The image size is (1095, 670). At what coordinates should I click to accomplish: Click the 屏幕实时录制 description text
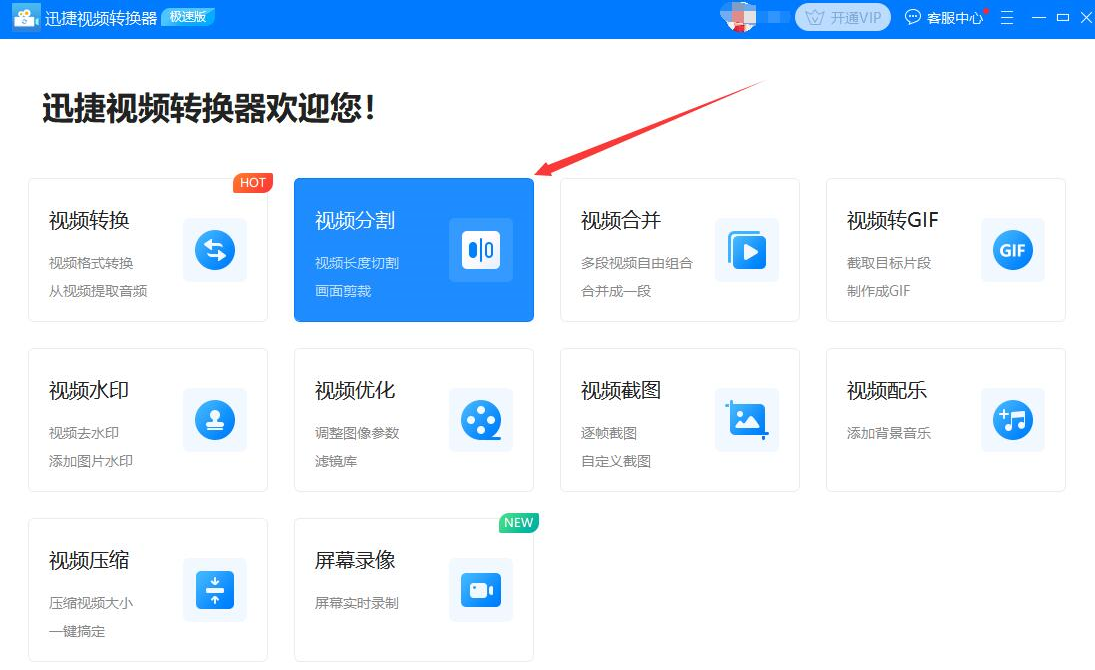pyautogui.click(x=357, y=602)
